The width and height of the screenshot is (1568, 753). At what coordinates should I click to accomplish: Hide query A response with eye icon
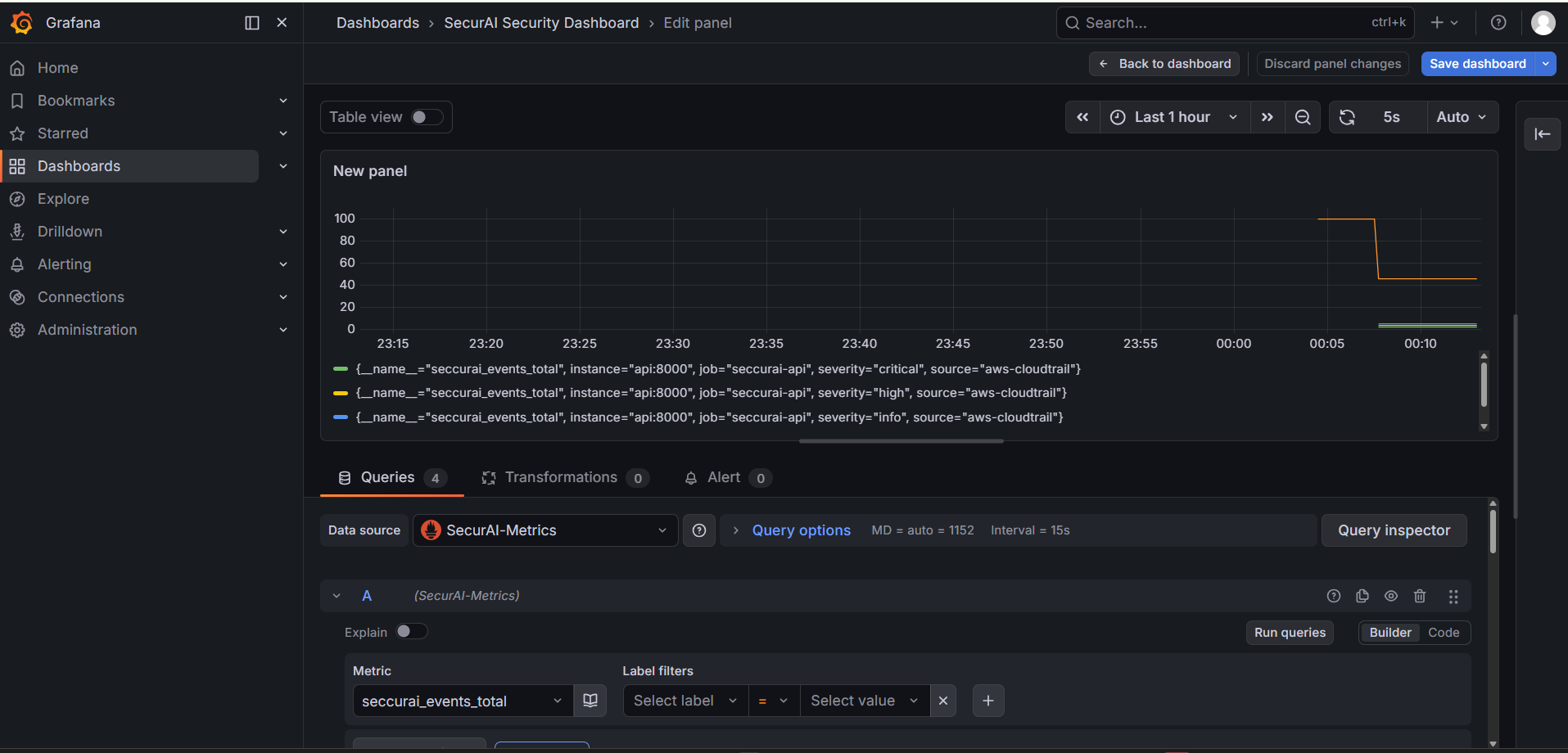[x=1391, y=596]
